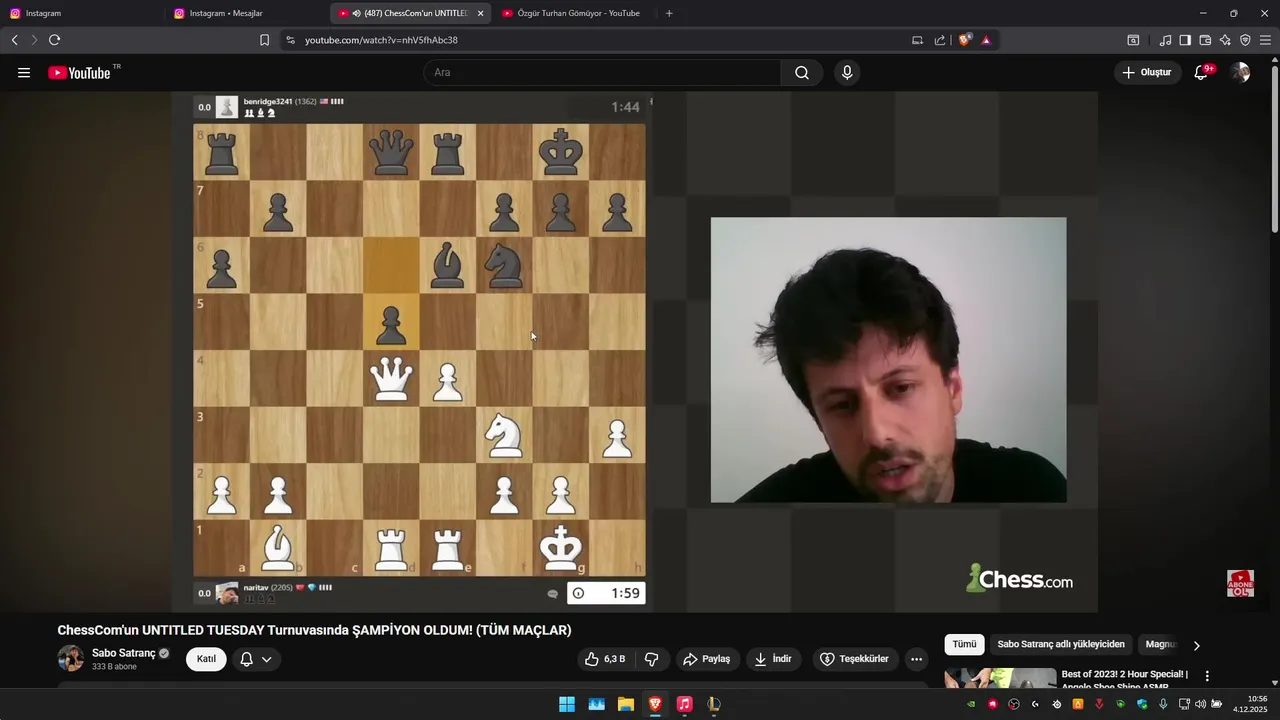
Task: Select the Tümü filter chip
Action: click(964, 644)
